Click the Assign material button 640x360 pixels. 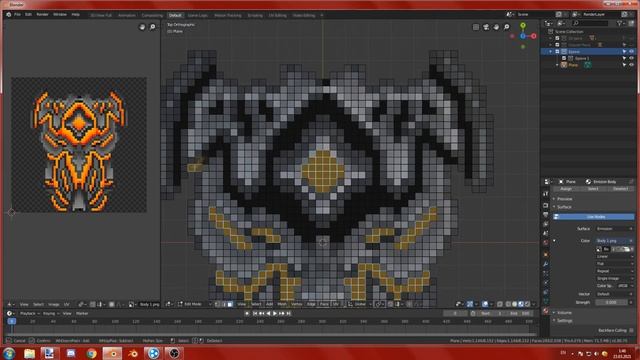566,189
